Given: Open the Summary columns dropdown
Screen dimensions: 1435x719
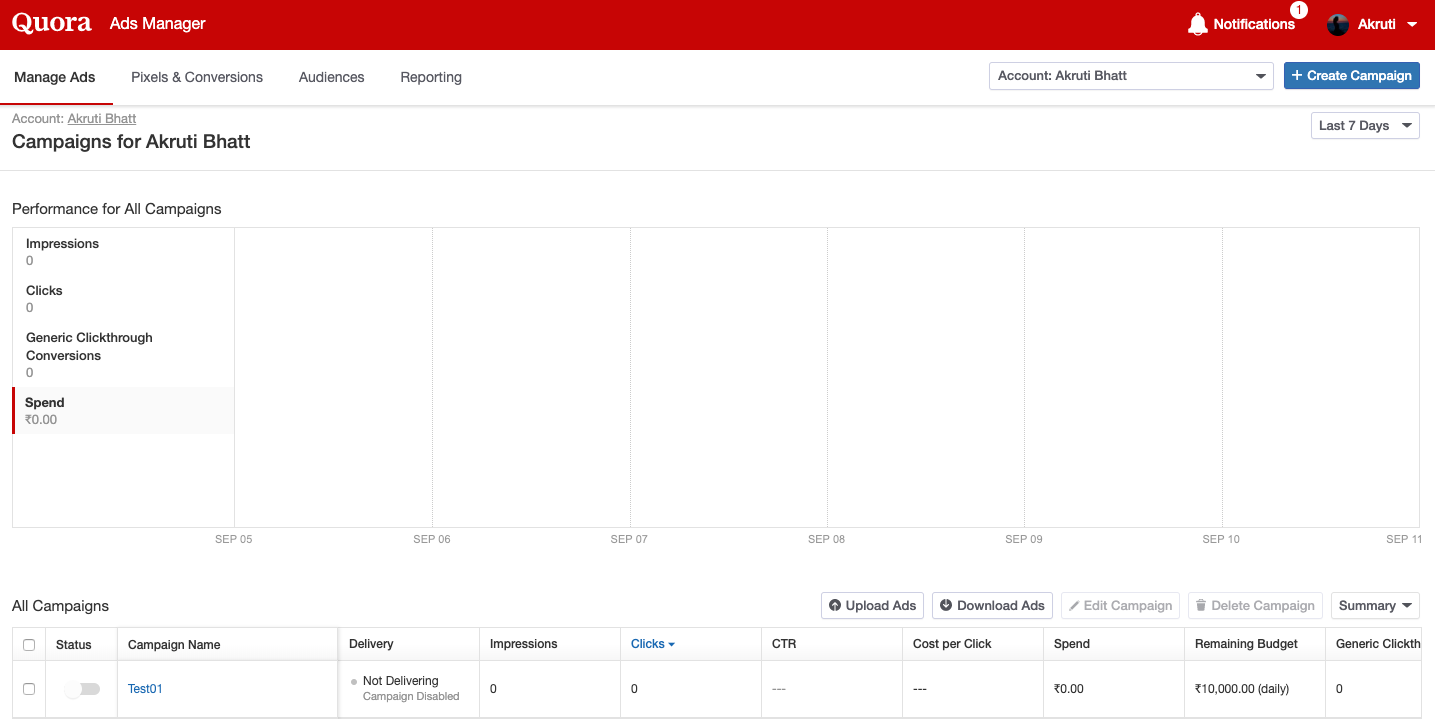Looking at the screenshot, I should pyautogui.click(x=1375, y=606).
